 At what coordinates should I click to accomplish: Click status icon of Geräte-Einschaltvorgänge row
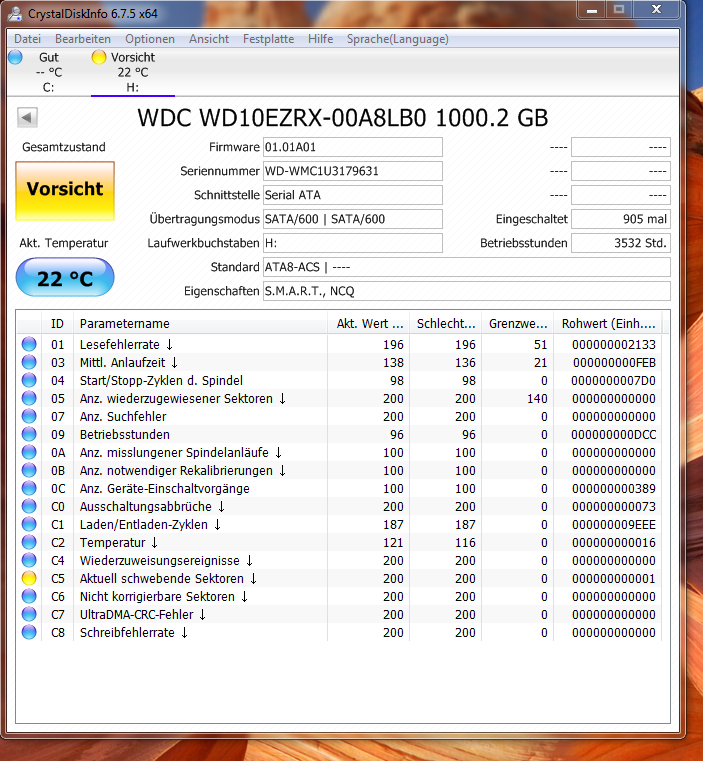tap(29, 488)
